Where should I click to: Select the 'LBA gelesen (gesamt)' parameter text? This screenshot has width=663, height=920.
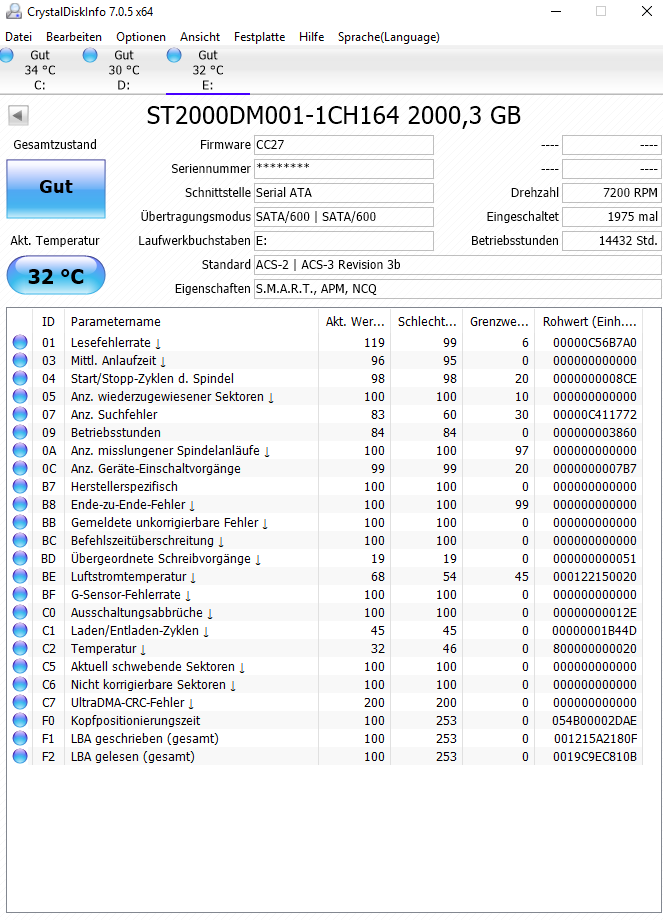133,757
